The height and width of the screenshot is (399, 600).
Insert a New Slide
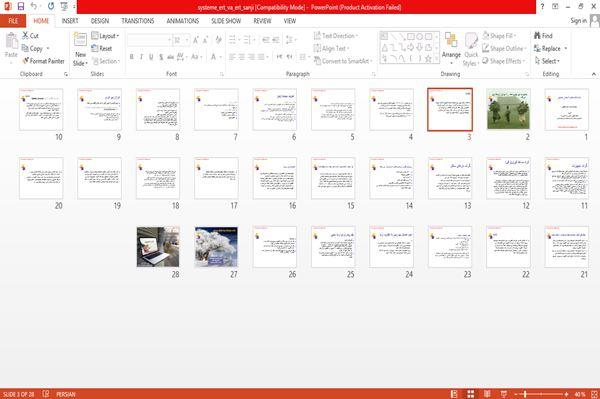pos(80,49)
